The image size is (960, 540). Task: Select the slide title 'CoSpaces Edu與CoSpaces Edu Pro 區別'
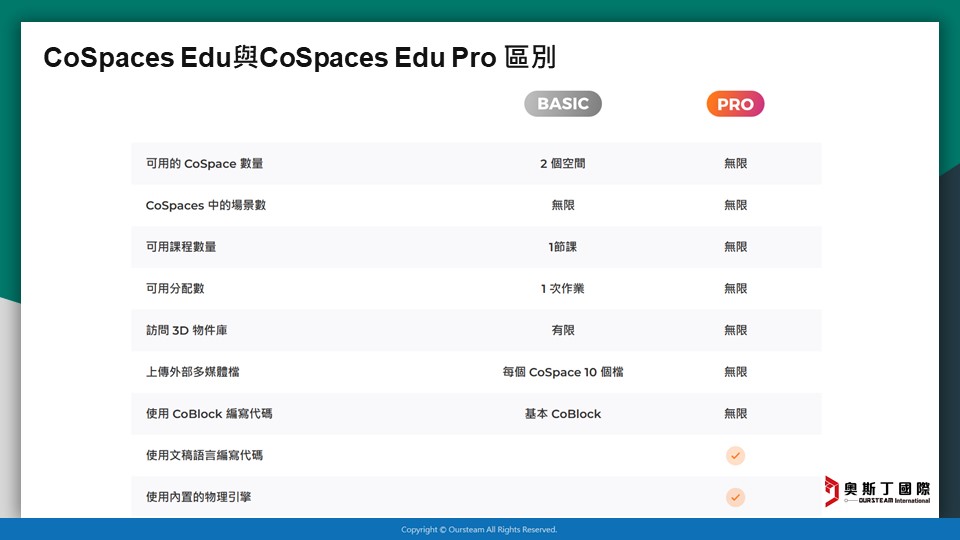pos(299,58)
